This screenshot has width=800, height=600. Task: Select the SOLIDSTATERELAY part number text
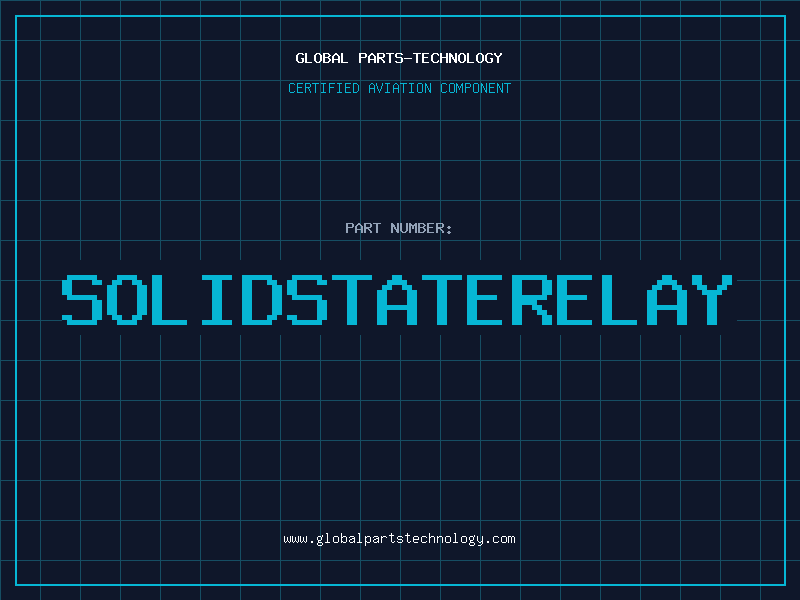pos(397,300)
